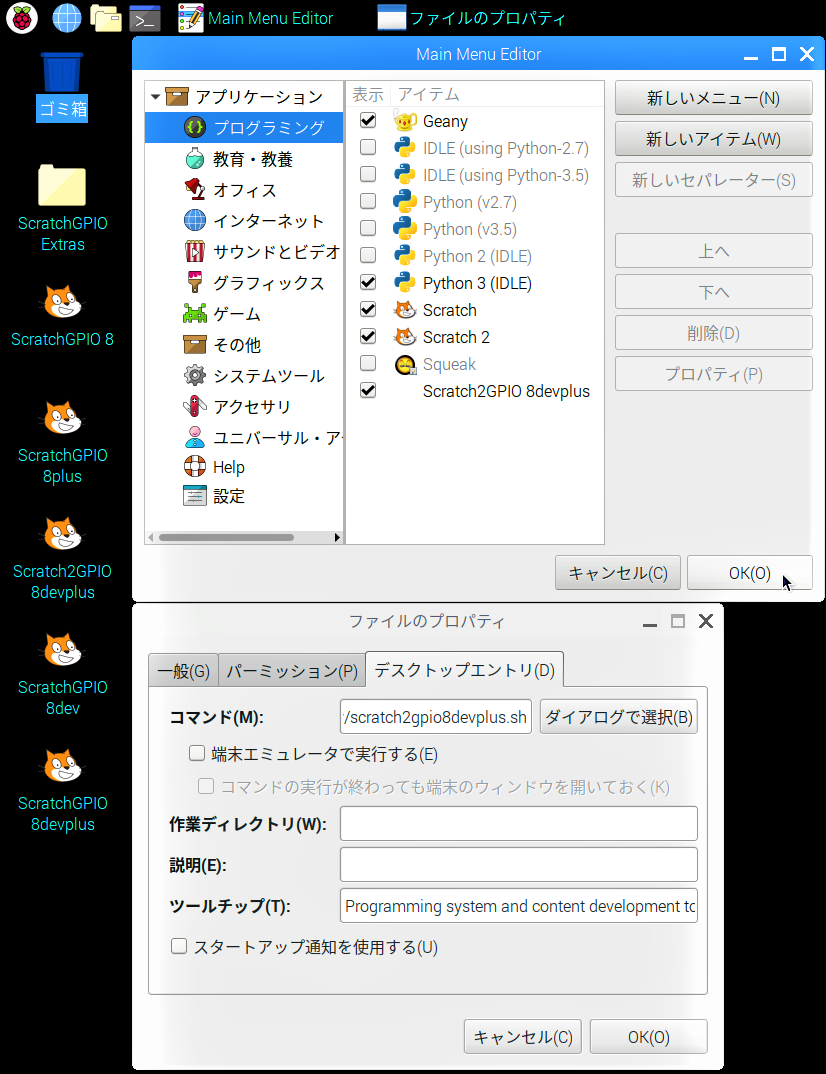Click the Python 3 (IDLE) icon
The image size is (826, 1074).
click(405, 283)
